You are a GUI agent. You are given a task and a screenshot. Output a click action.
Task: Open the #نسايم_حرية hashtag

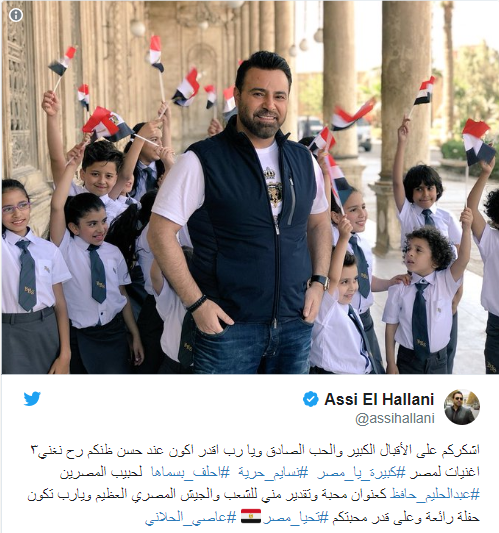(273, 472)
